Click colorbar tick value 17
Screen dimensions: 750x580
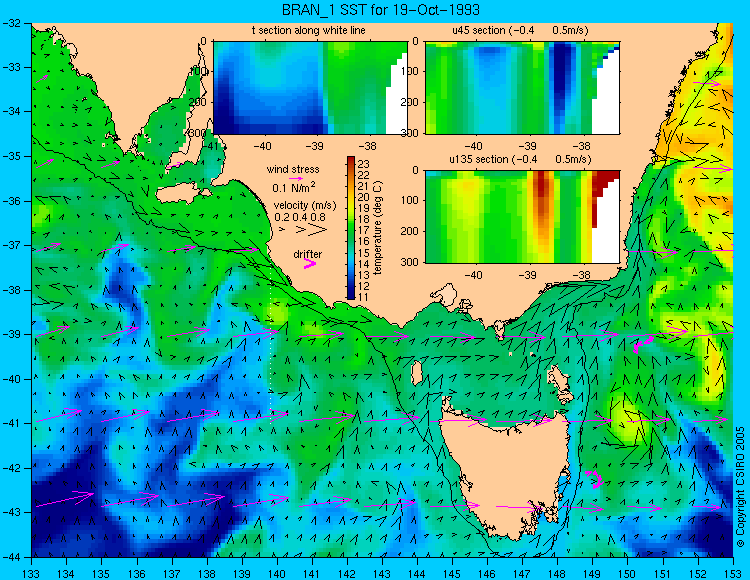point(363,230)
